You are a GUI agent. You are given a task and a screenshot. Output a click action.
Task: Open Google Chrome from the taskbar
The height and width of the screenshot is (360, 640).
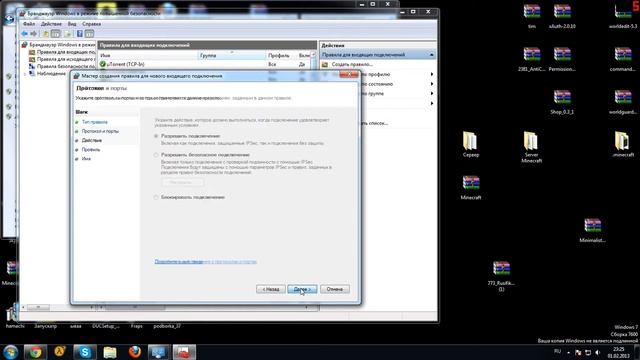click(35, 352)
